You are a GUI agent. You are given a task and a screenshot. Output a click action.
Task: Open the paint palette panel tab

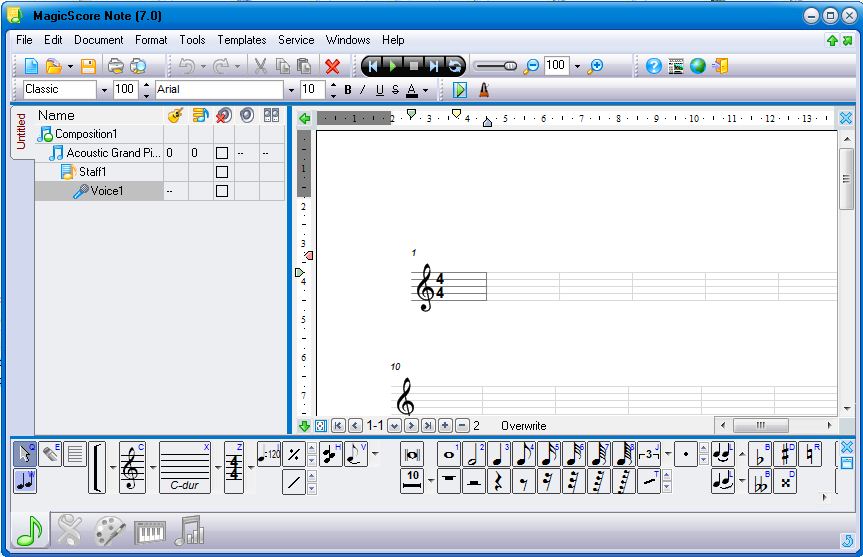coord(109,531)
